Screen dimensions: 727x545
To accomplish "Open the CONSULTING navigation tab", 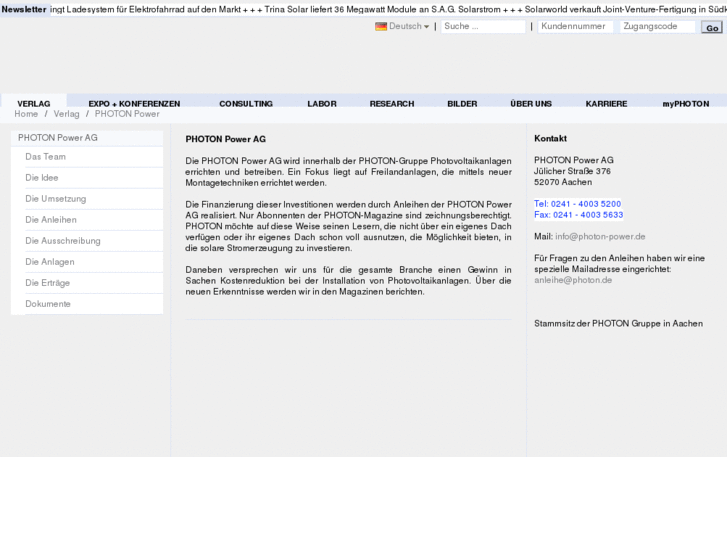I will (x=246, y=103).
